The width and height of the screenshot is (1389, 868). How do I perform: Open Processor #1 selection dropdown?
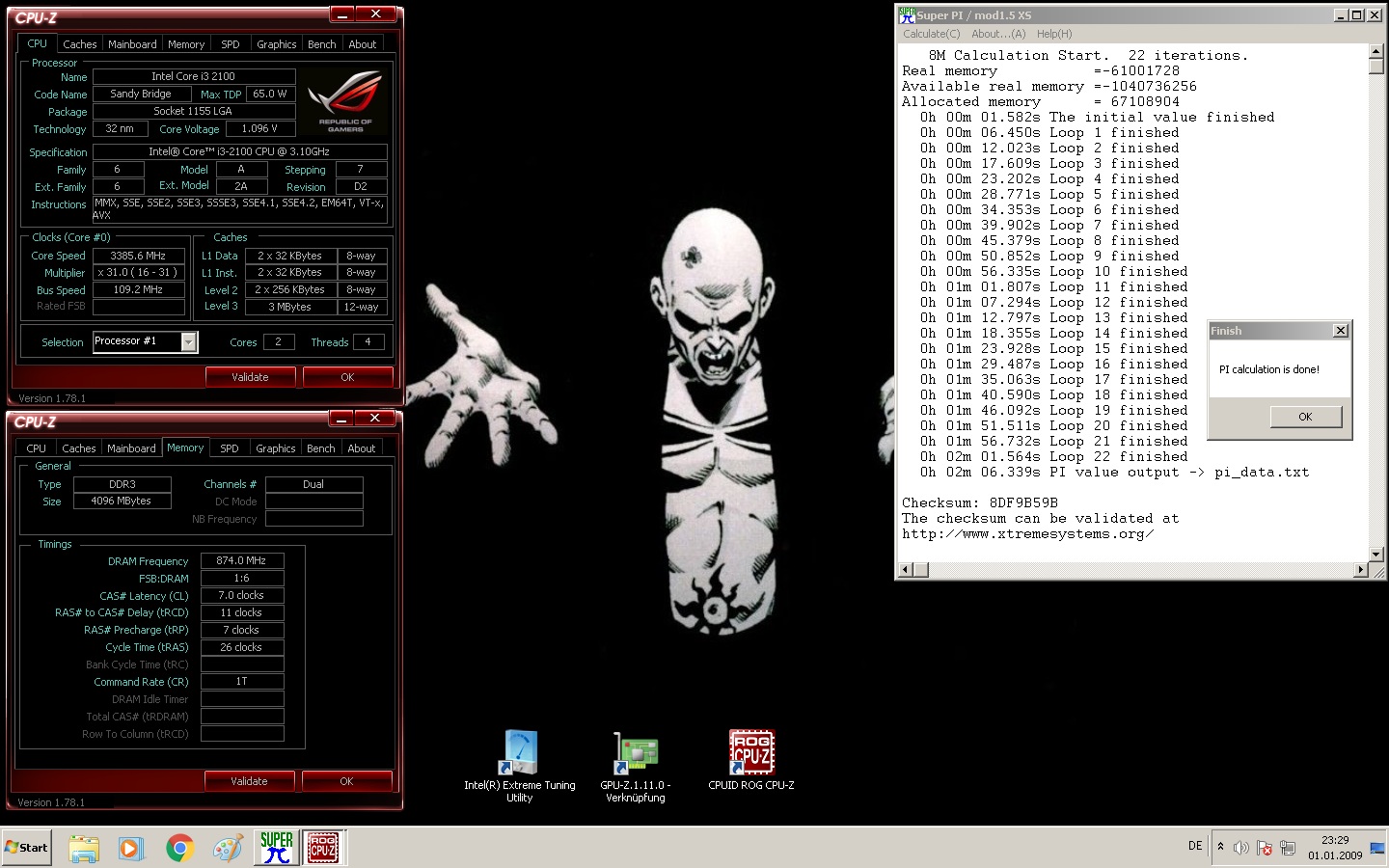[189, 341]
